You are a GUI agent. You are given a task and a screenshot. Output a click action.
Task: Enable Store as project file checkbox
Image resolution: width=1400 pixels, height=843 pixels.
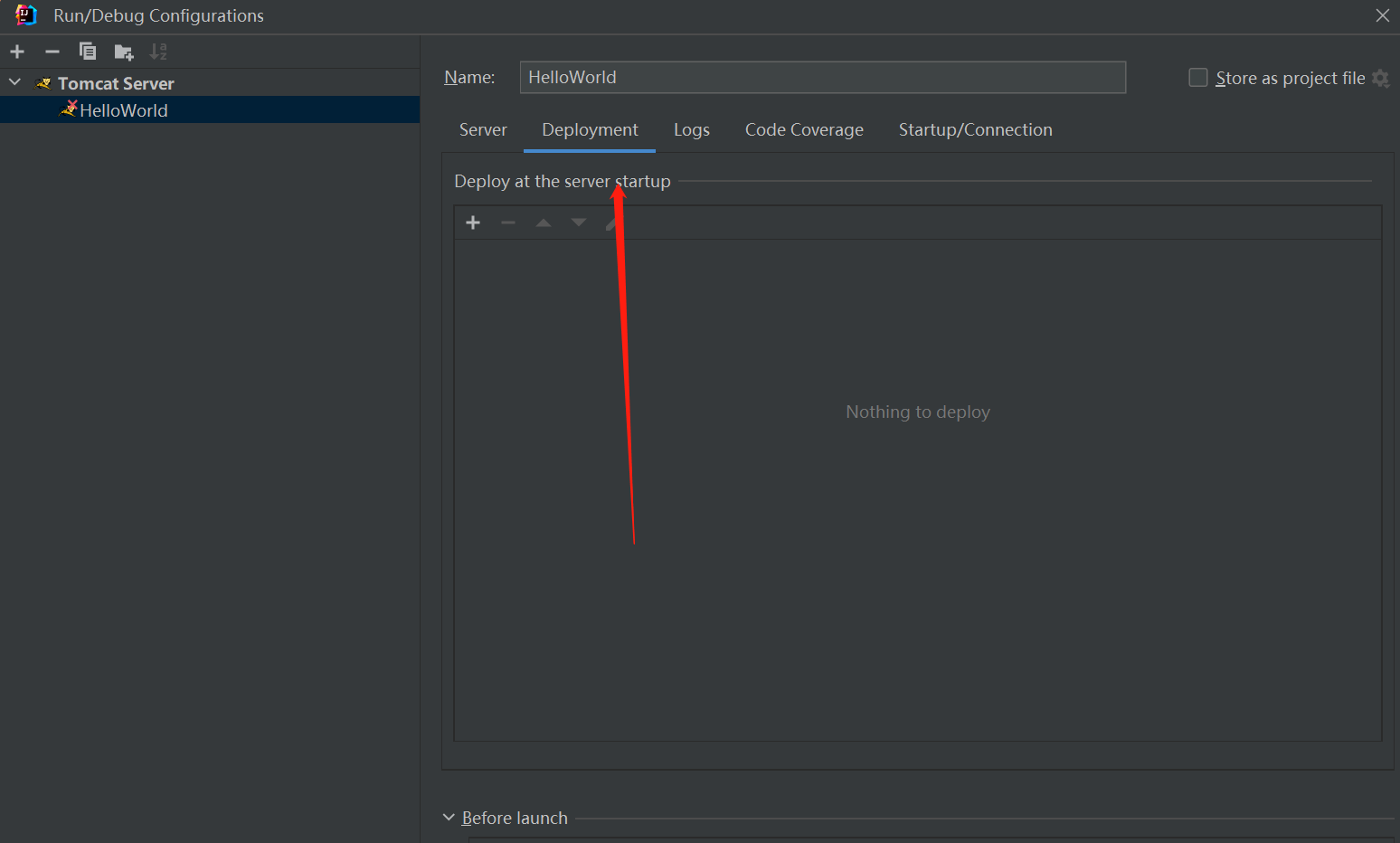coord(1198,78)
